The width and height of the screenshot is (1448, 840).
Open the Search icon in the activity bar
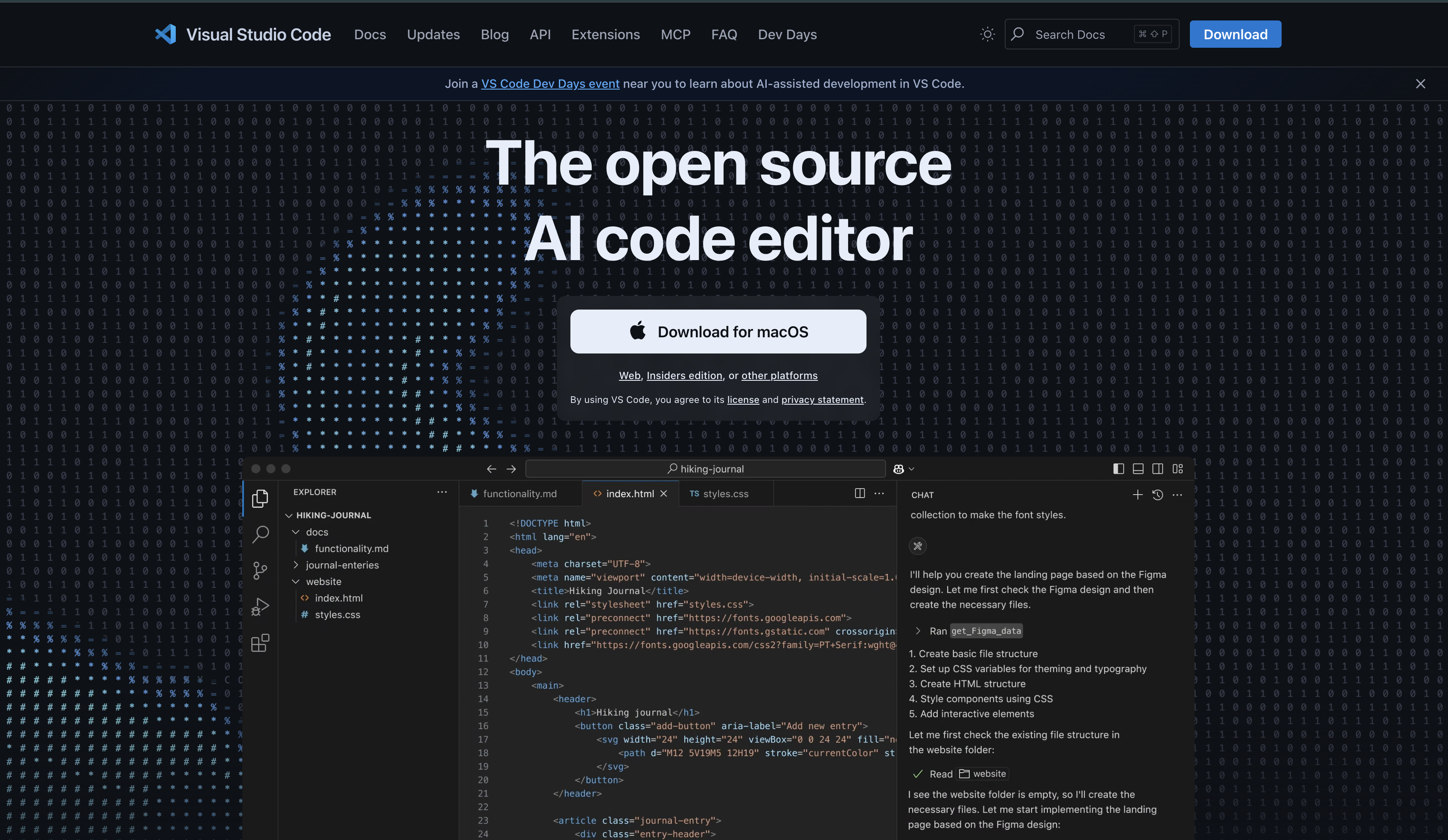tap(260, 534)
